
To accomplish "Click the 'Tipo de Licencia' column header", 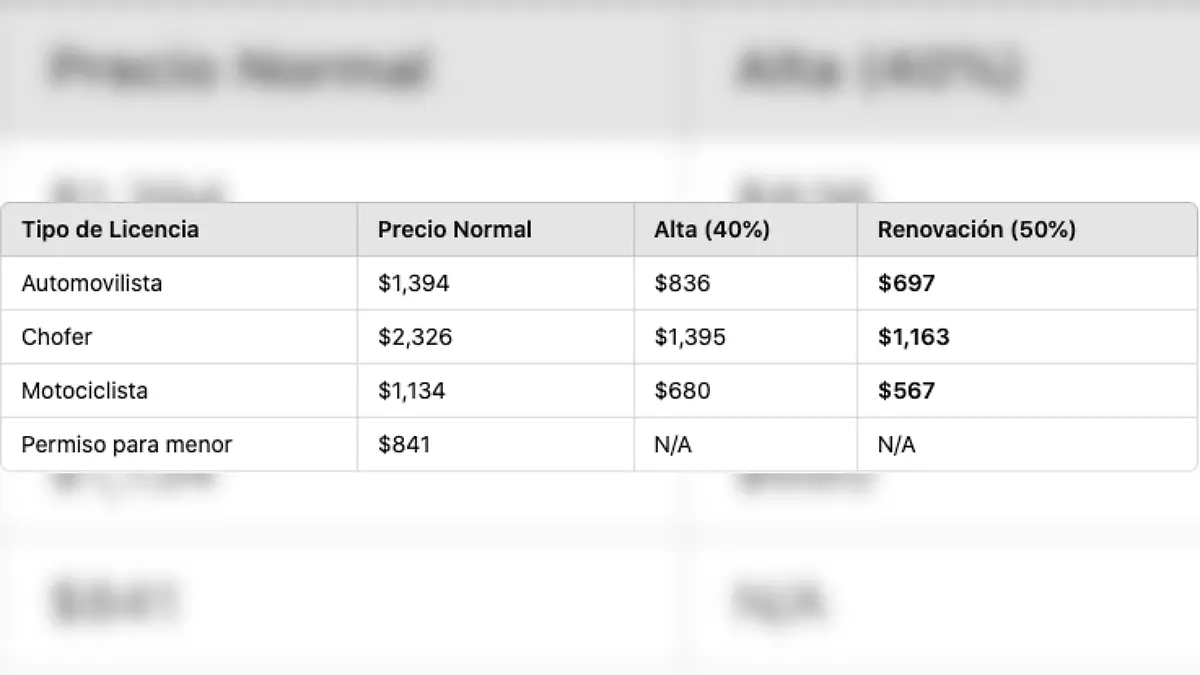I will (x=110, y=229).
